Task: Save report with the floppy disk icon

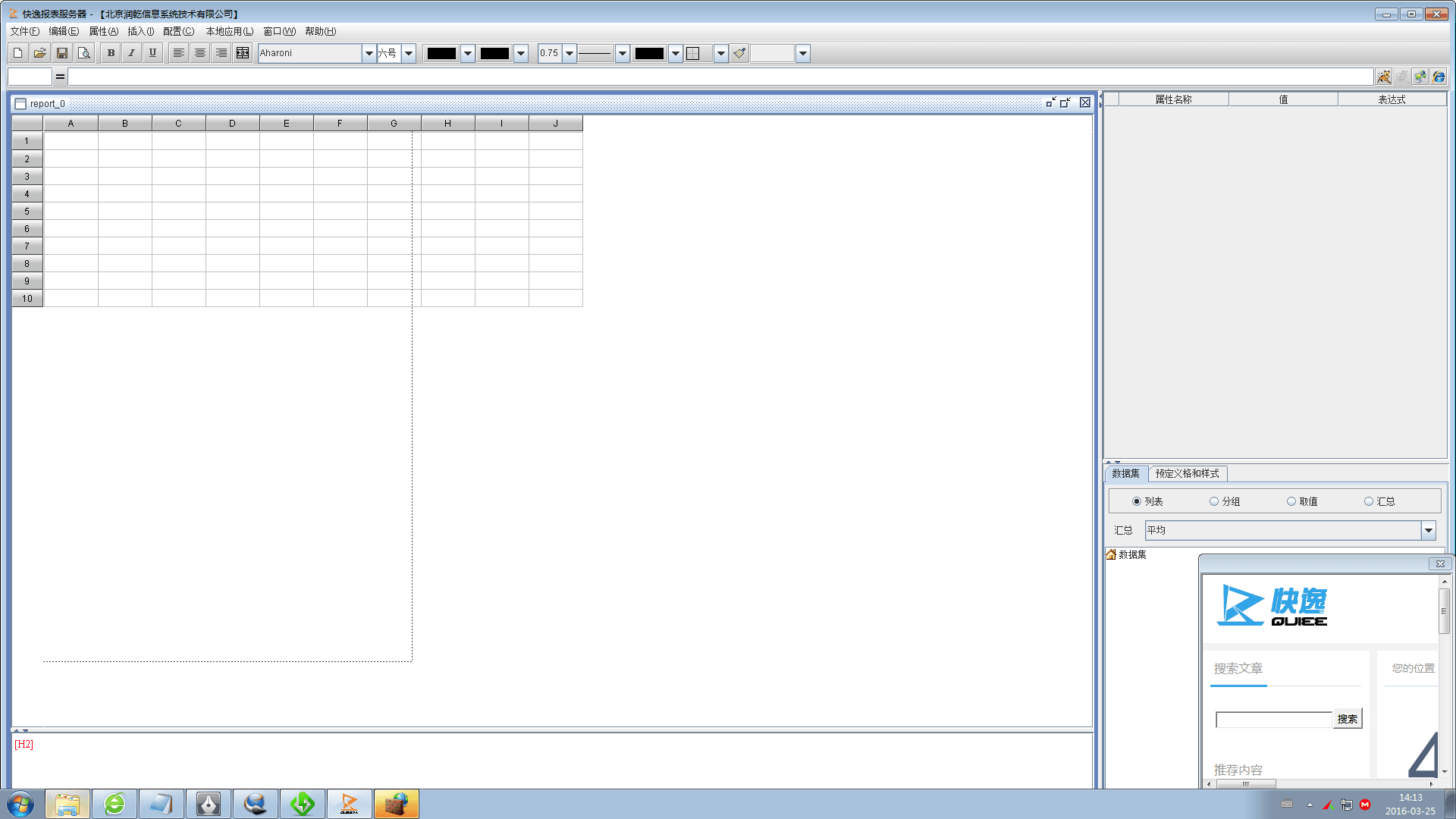Action: pyautogui.click(x=62, y=53)
